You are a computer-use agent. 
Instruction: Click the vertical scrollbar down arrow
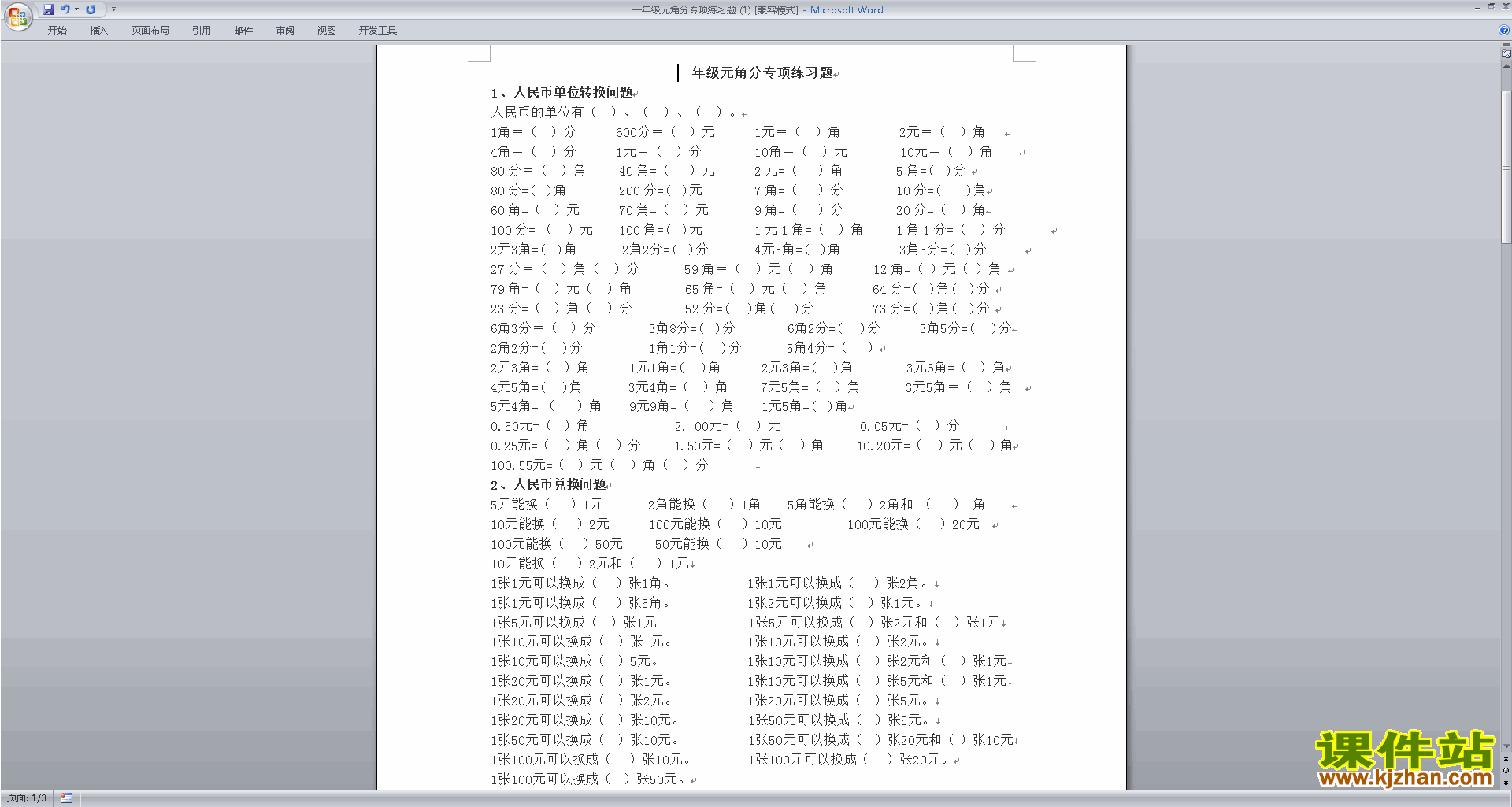(x=1506, y=746)
